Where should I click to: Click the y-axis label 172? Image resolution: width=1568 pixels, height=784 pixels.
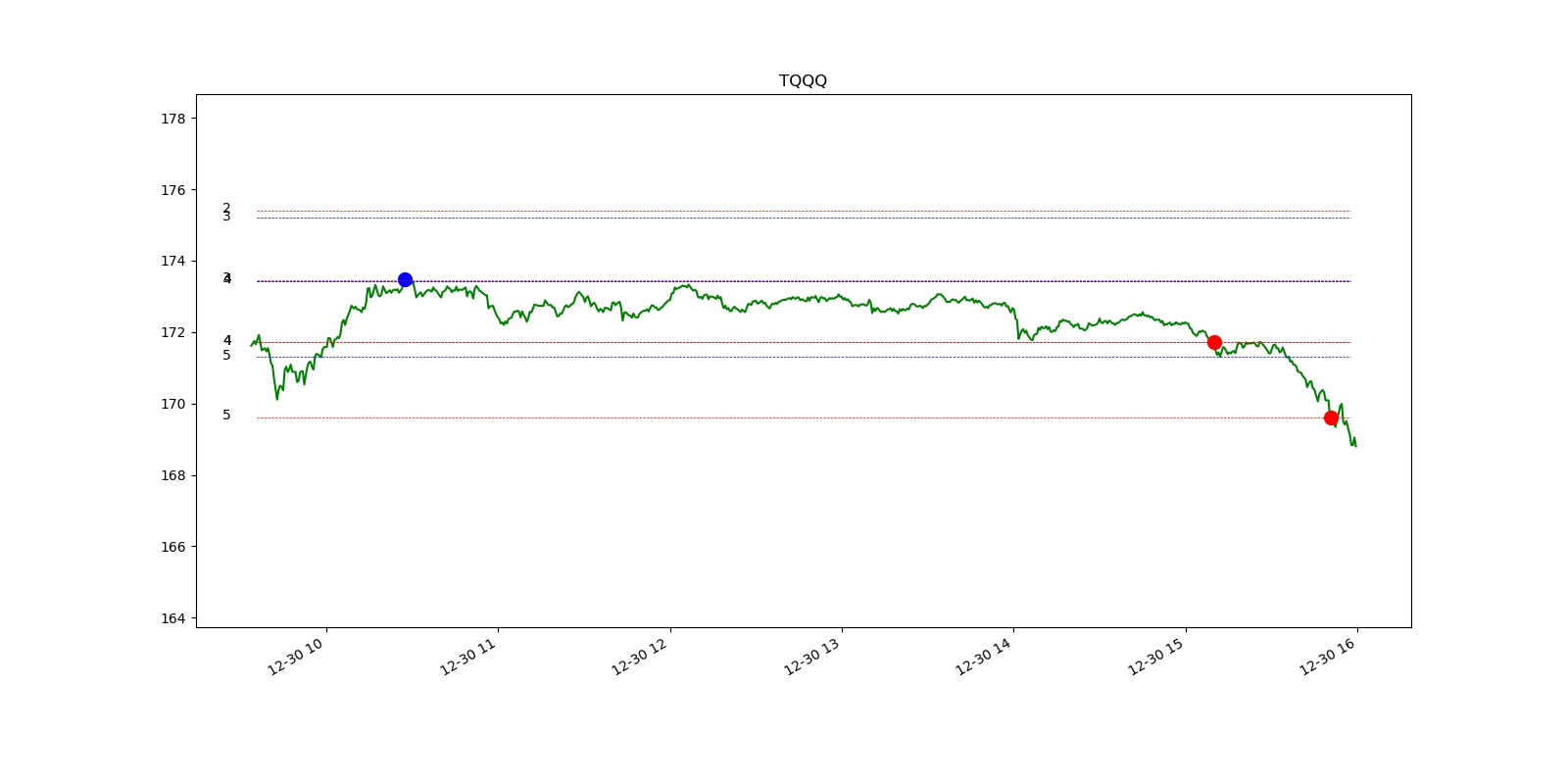[x=172, y=332]
